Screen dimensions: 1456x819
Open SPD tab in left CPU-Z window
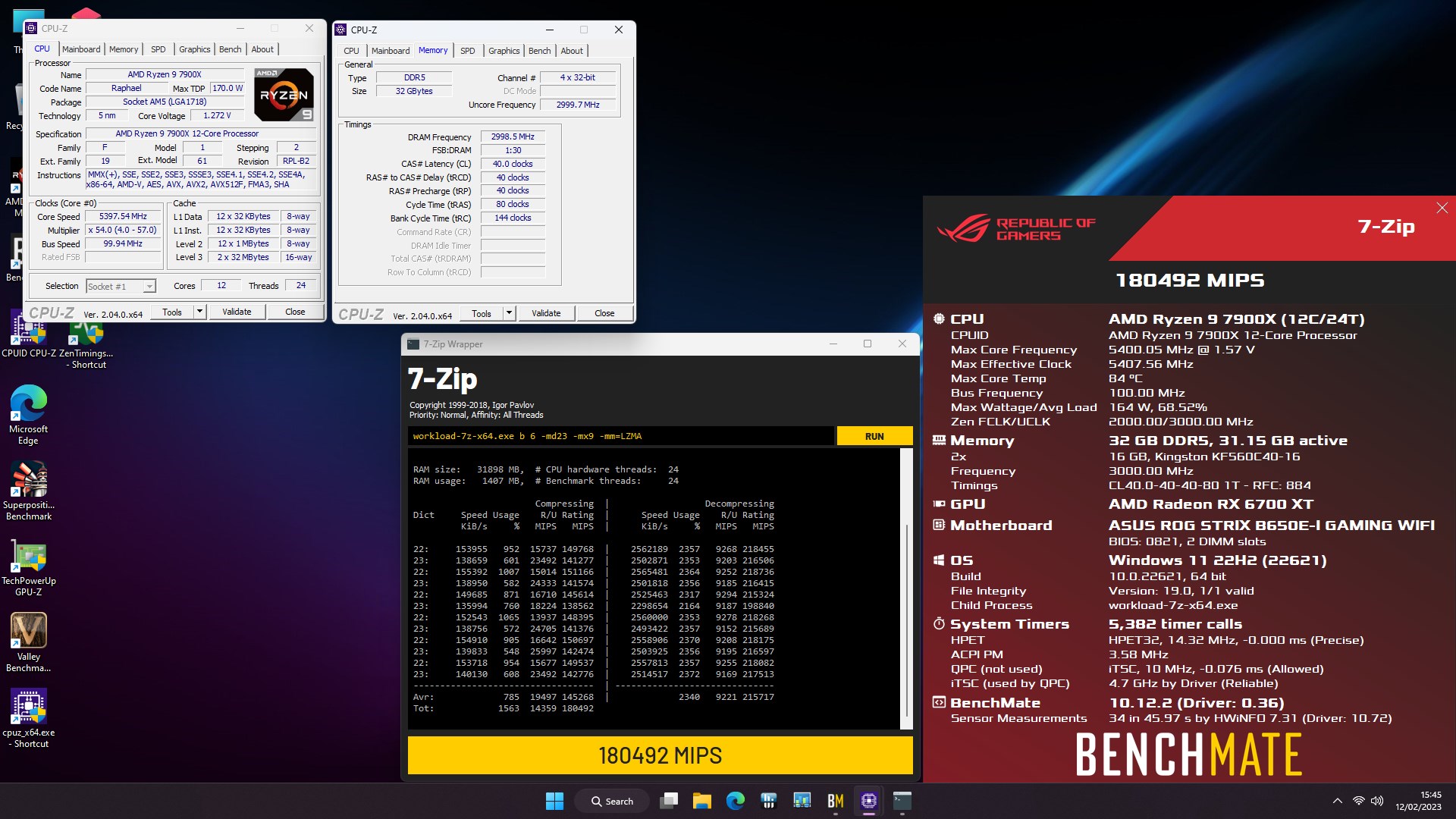click(158, 49)
